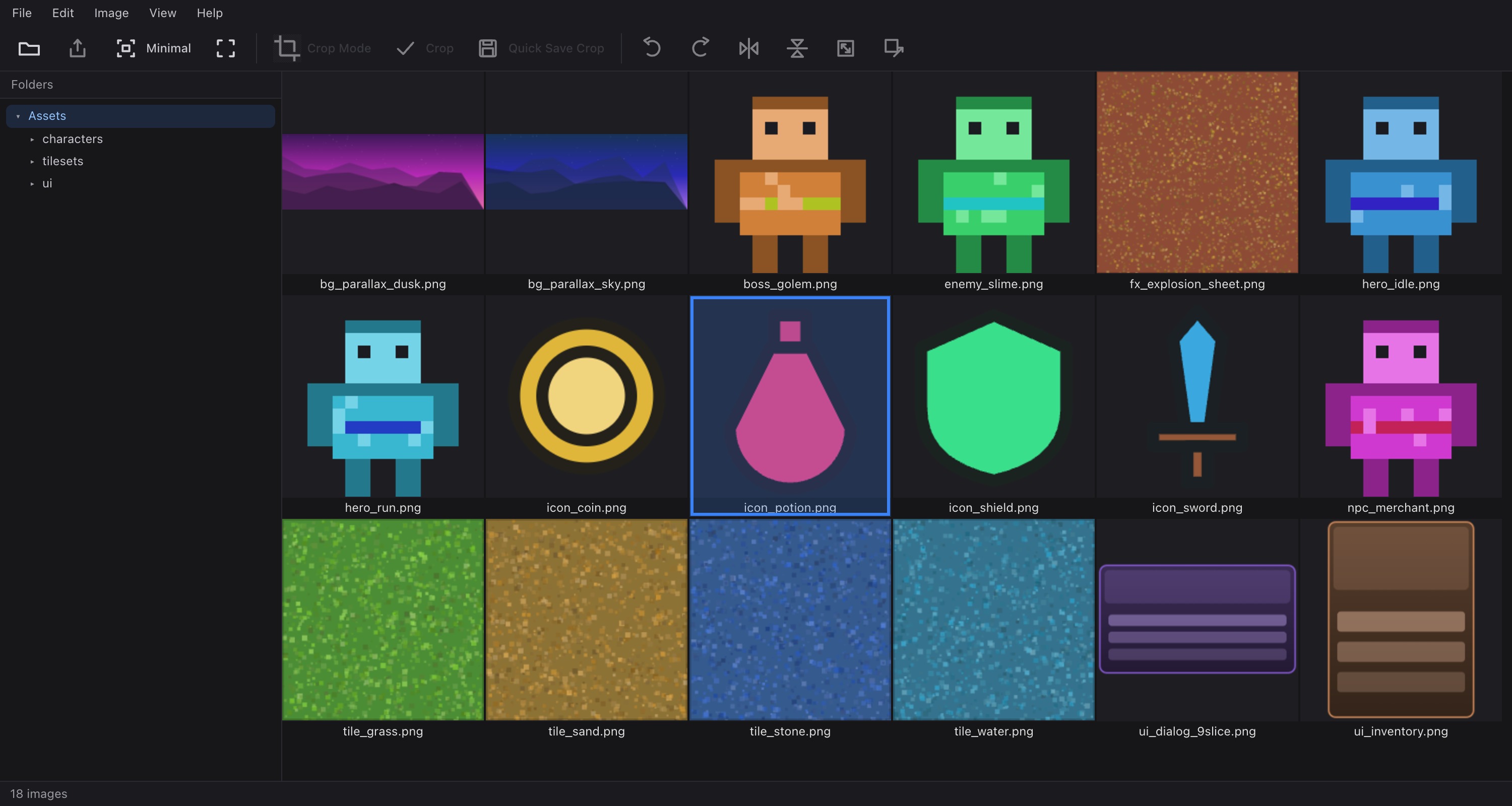
Task: Click the export/share upload icon
Action: 78,48
